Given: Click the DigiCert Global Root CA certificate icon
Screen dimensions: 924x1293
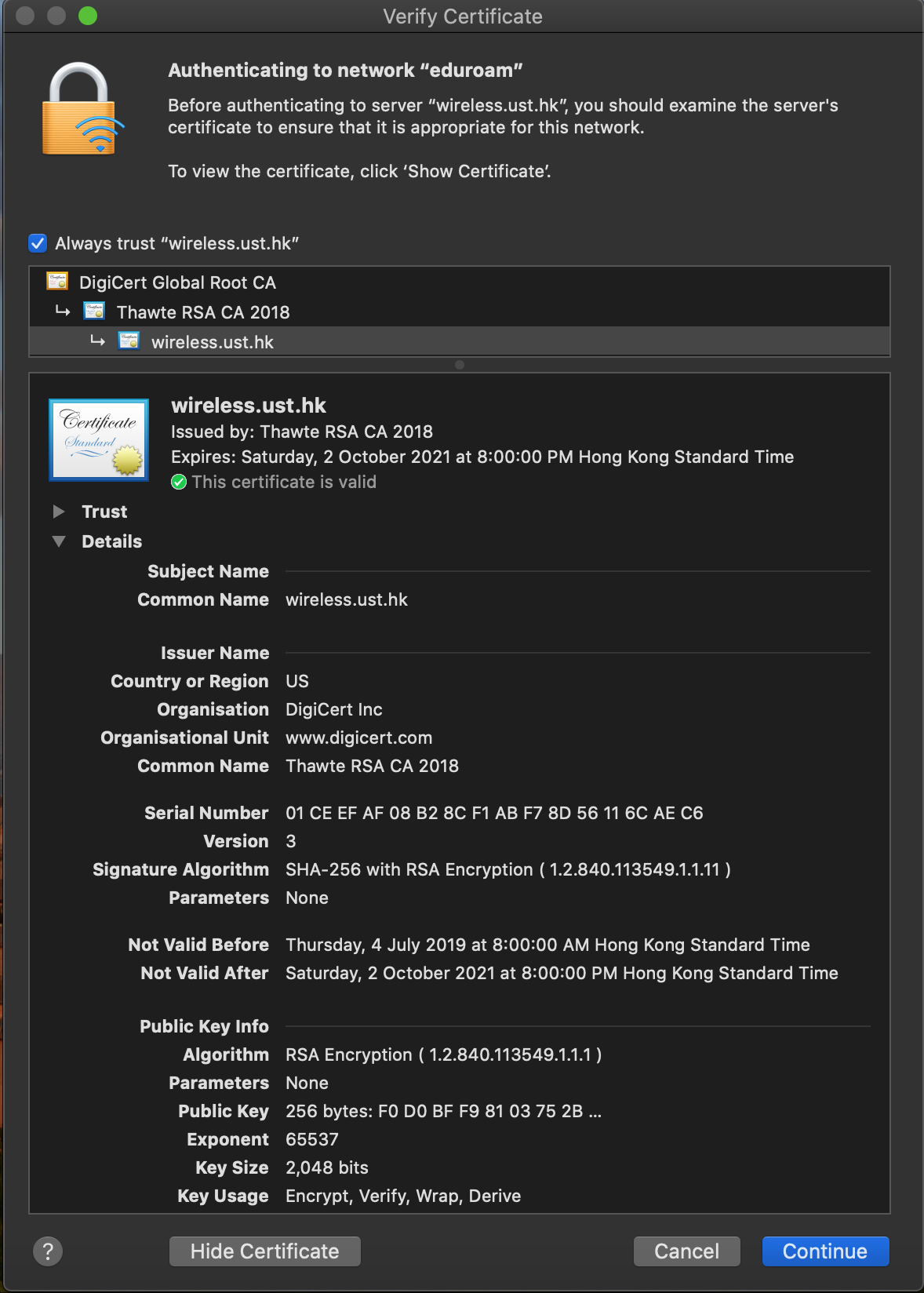Looking at the screenshot, I should (57, 282).
